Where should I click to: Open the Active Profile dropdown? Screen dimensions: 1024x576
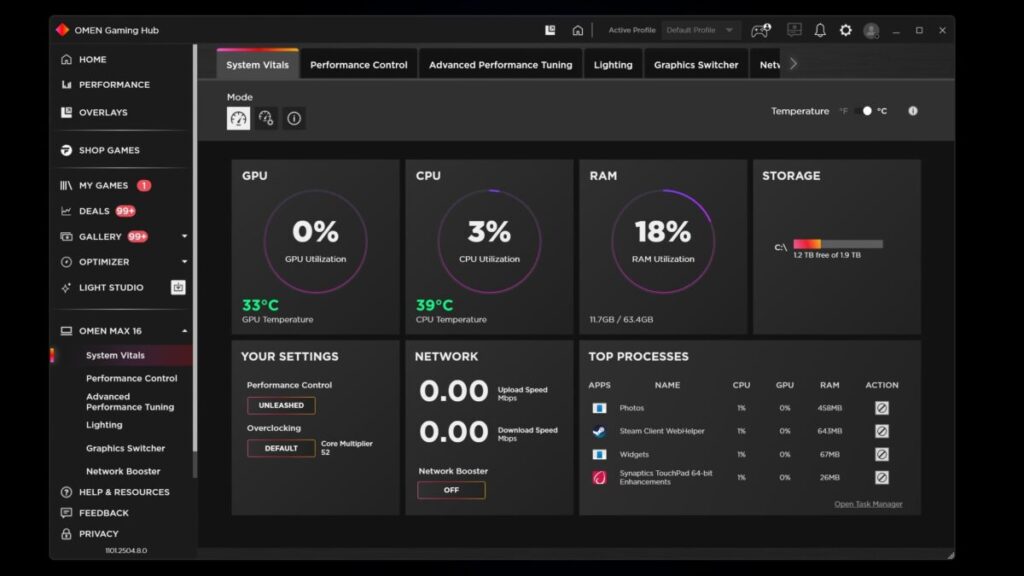click(700, 30)
